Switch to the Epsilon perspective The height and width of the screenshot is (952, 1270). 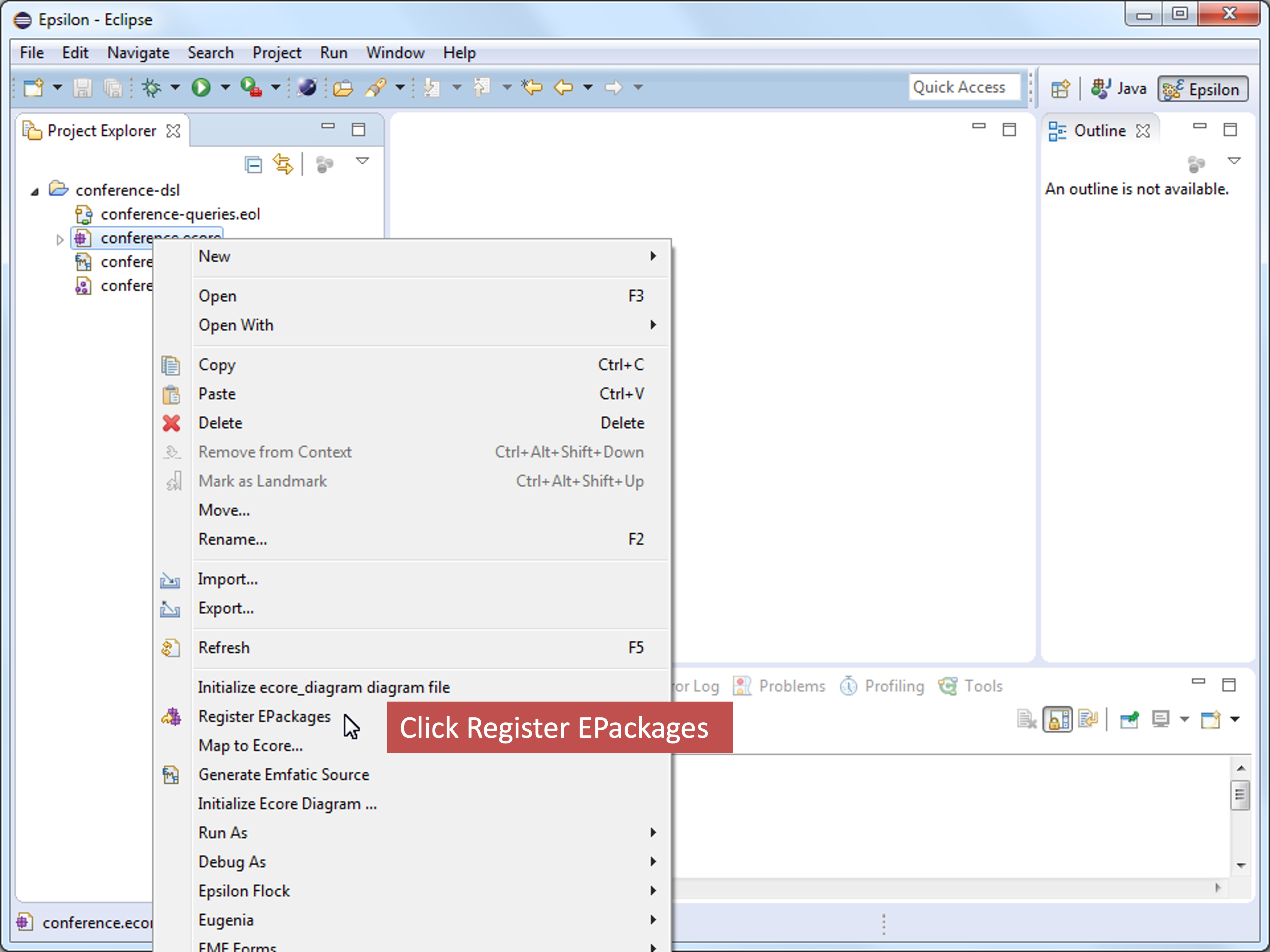point(1203,89)
